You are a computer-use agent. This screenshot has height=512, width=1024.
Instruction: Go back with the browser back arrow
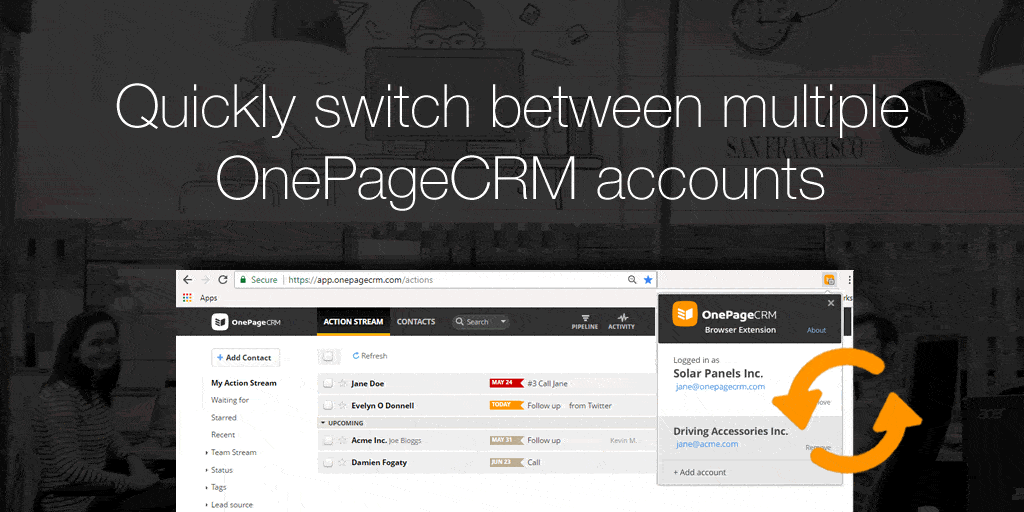point(187,280)
